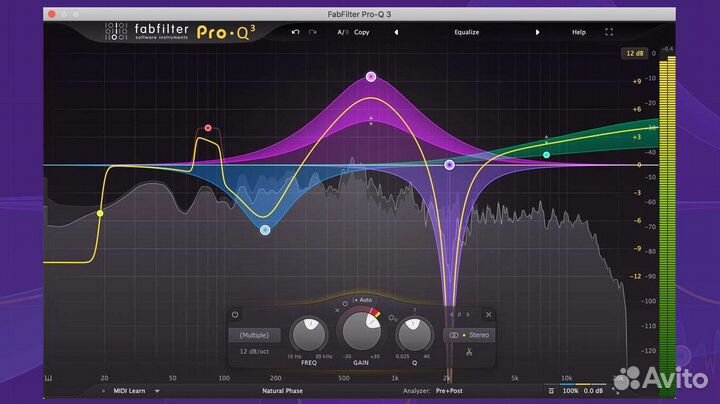The image size is (720, 404).
Task: Click the Undo arrow icon
Action: [295, 32]
